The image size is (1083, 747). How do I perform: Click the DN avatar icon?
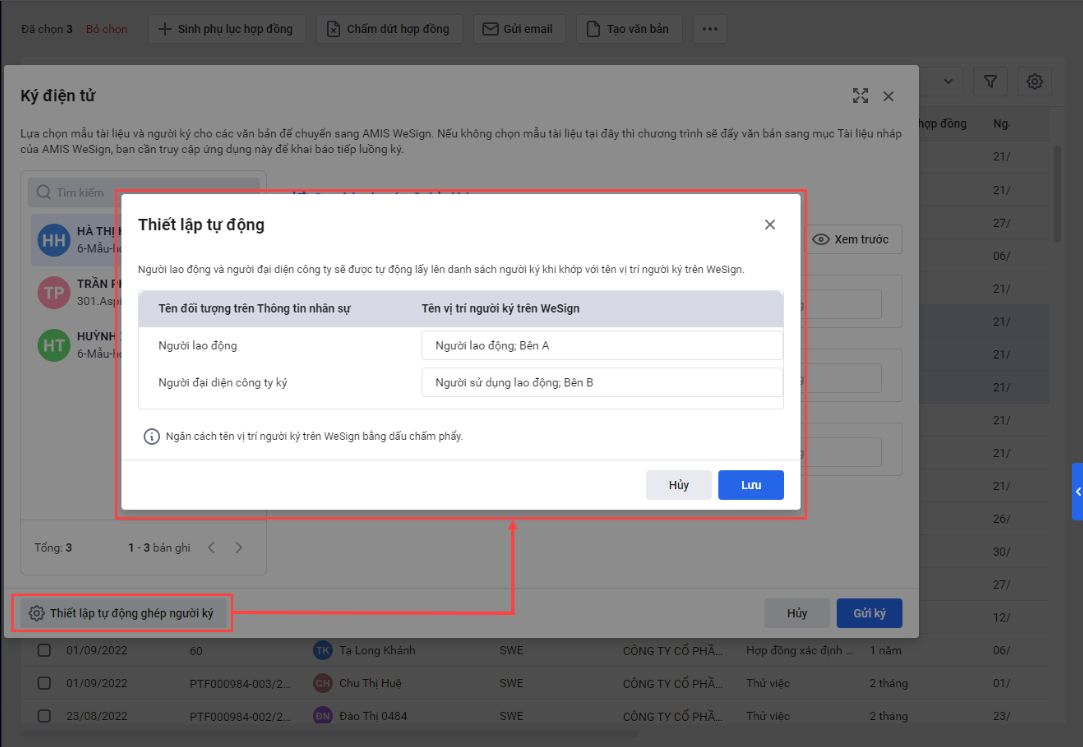323,716
